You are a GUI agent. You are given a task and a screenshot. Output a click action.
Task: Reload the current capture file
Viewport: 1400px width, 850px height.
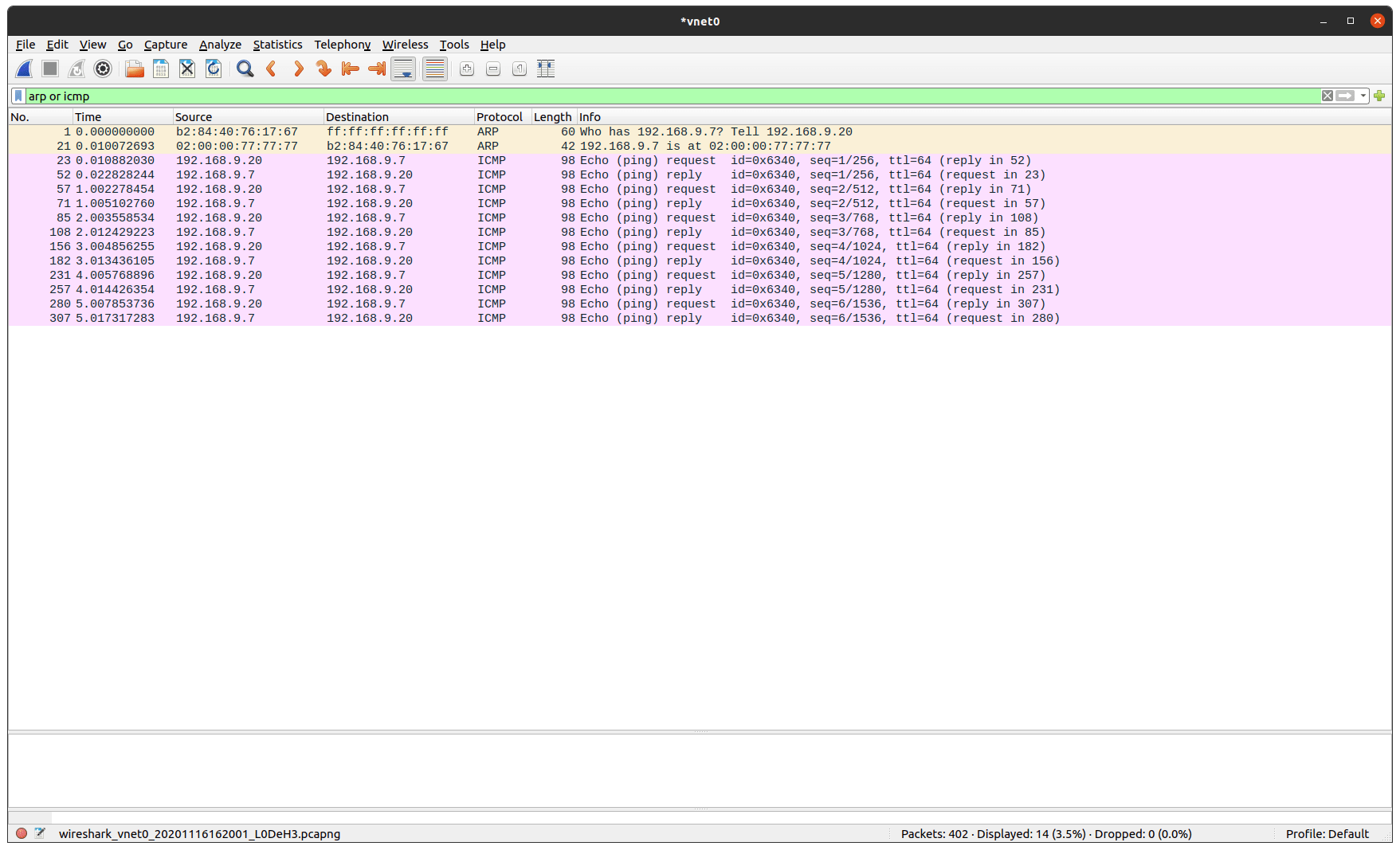pyautogui.click(x=213, y=69)
